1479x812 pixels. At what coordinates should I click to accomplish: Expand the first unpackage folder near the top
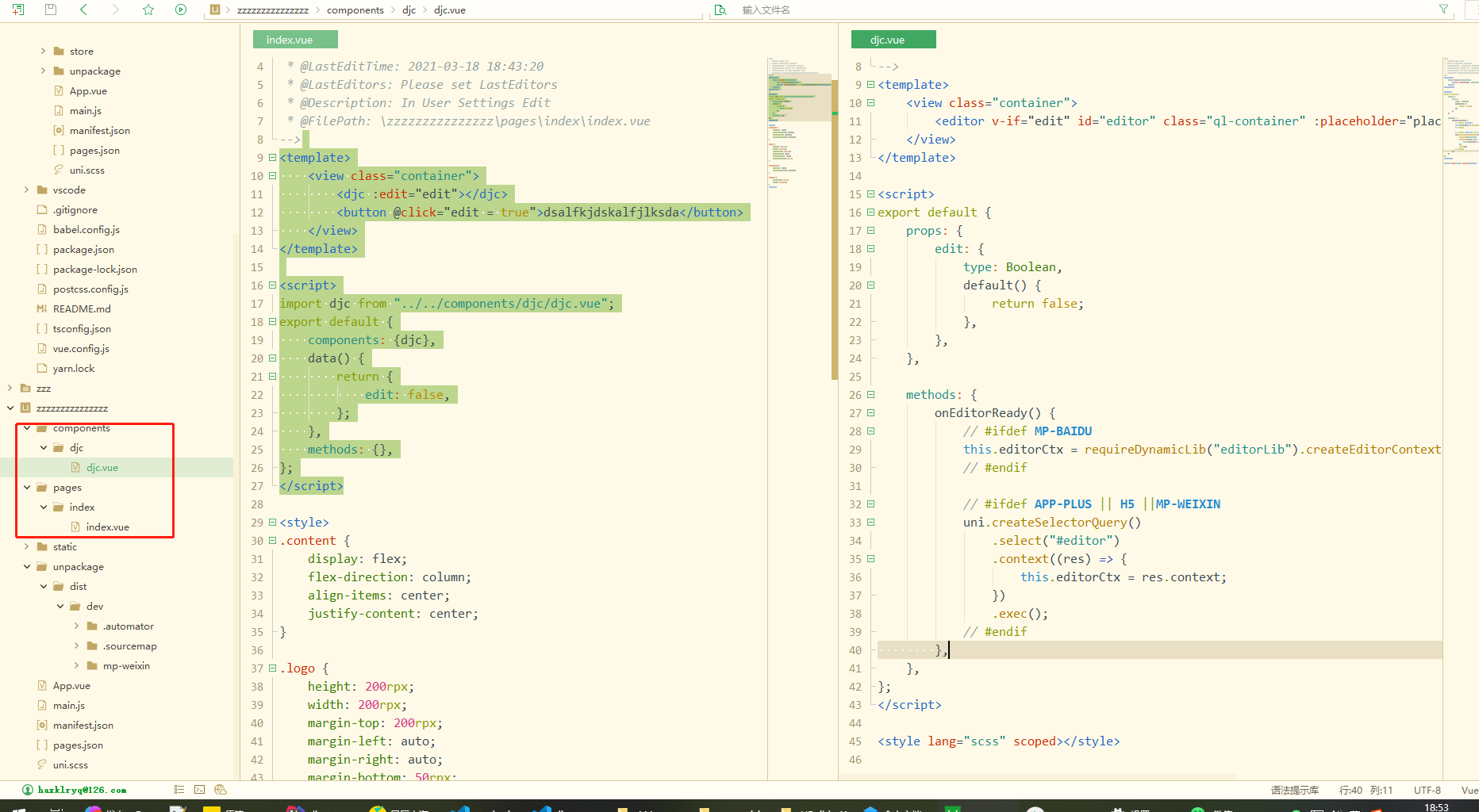43,71
